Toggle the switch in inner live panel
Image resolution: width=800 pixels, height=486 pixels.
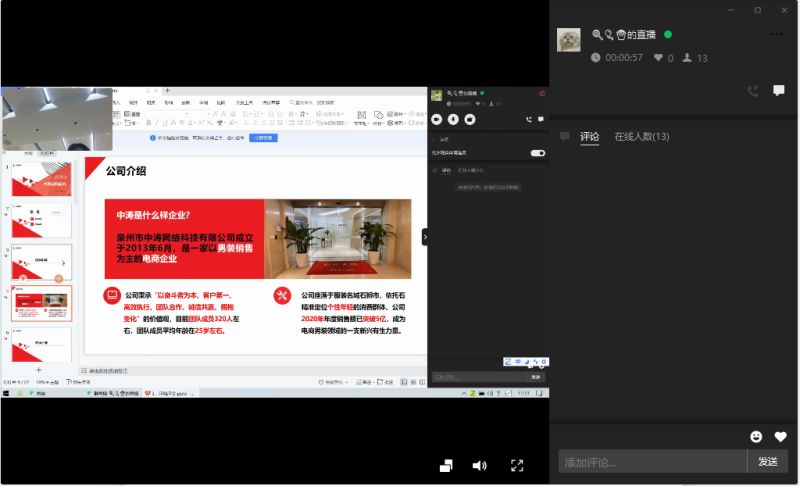click(x=538, y=153)
